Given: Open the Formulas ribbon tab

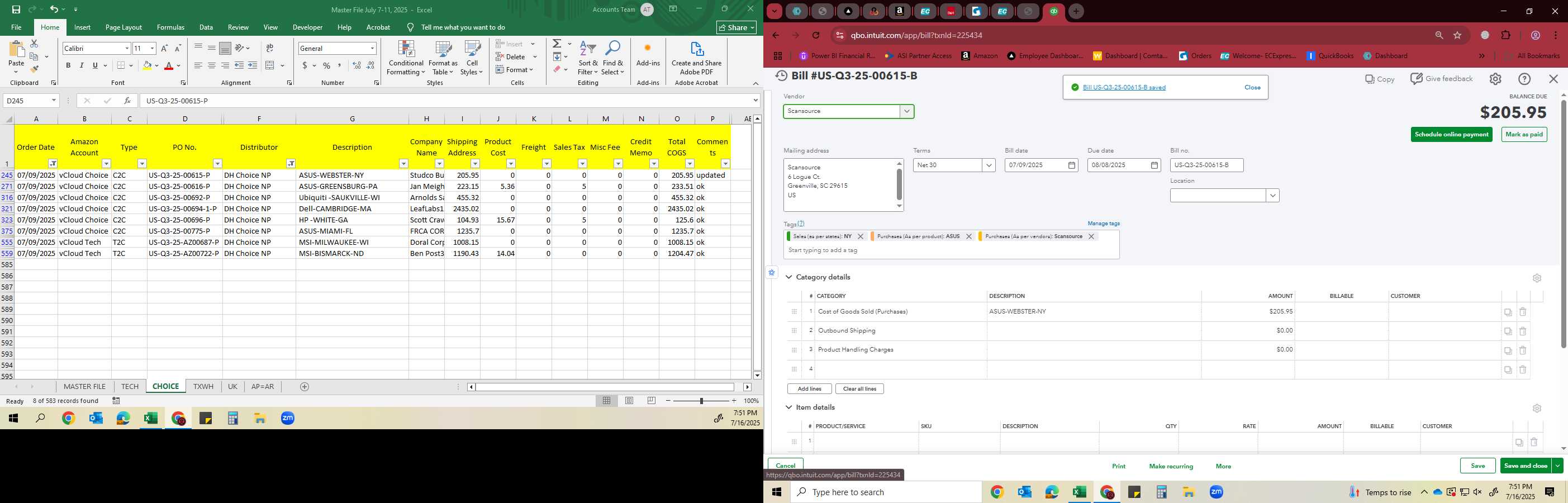Looking at the screenshot, I should click(x=170, y=27).
